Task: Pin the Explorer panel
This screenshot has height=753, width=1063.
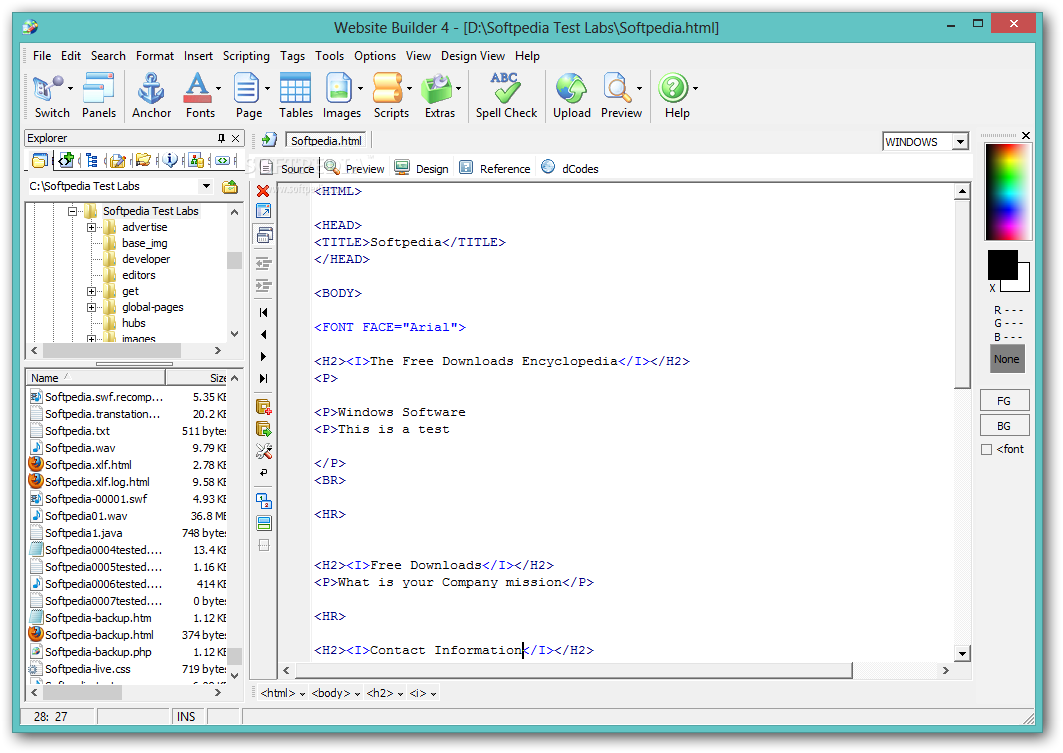Action: [221, 138]
